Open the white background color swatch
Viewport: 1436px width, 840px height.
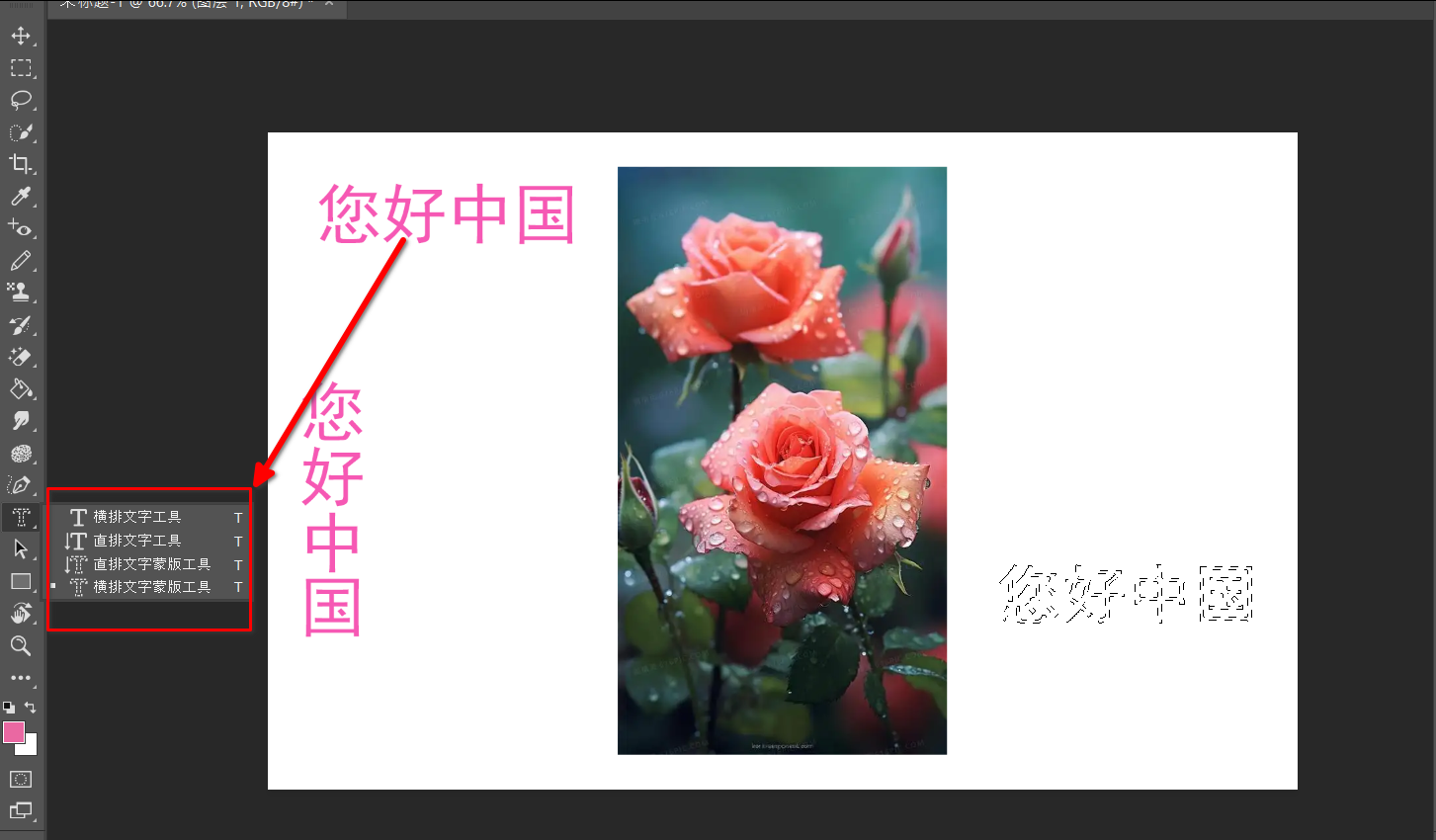32,748
